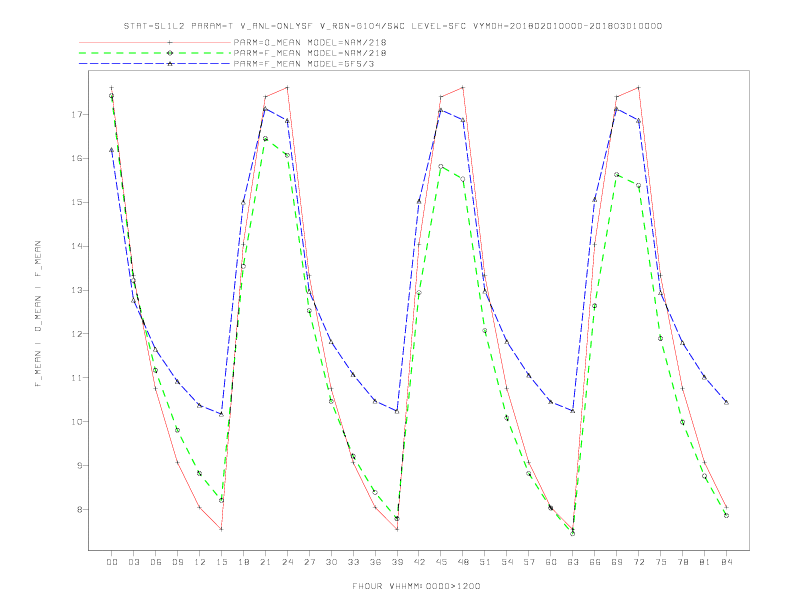Click blue GFS triangle data point at hour 84
The image size is (792, 612).
click(726, 402)
